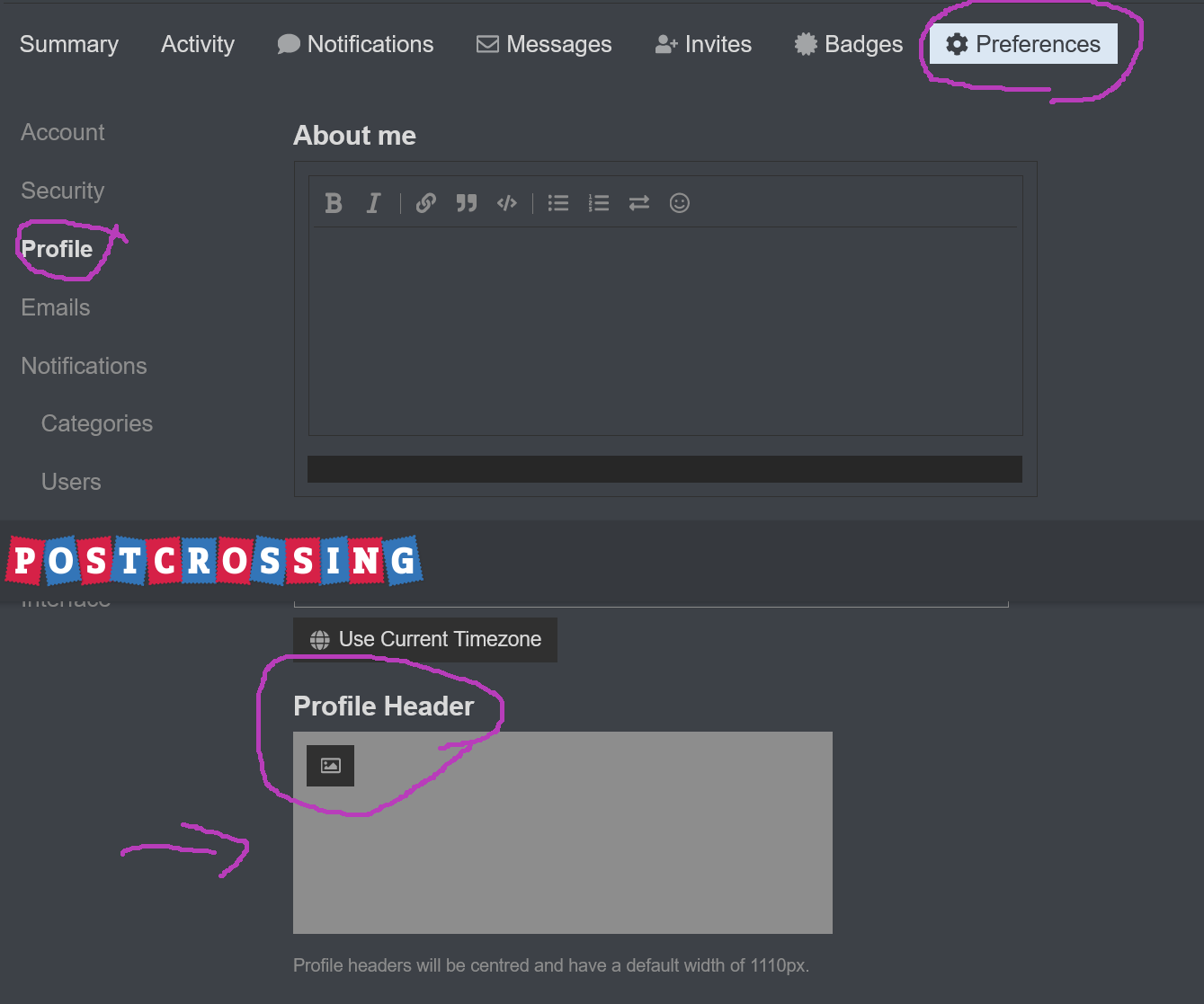
Task: Insert preformatted code with the code icon
Action: 507,203
